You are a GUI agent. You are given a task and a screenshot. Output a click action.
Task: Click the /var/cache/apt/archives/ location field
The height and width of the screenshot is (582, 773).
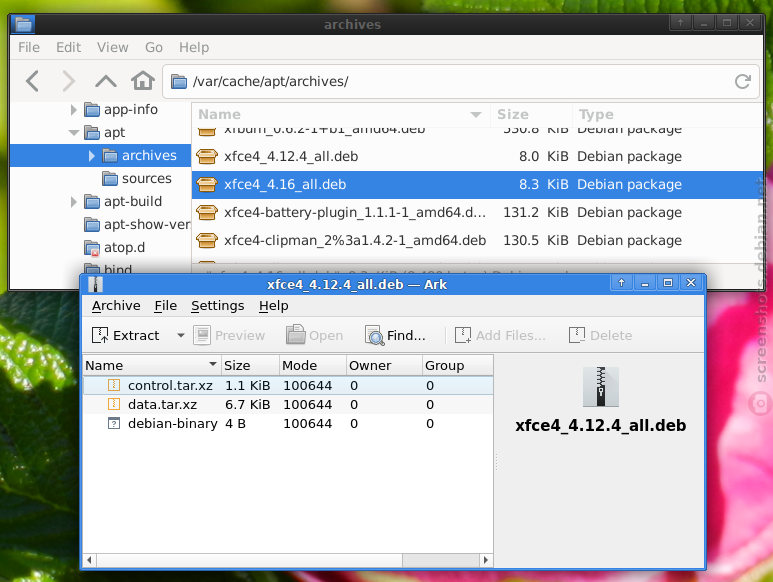click(x=461, y=81)
